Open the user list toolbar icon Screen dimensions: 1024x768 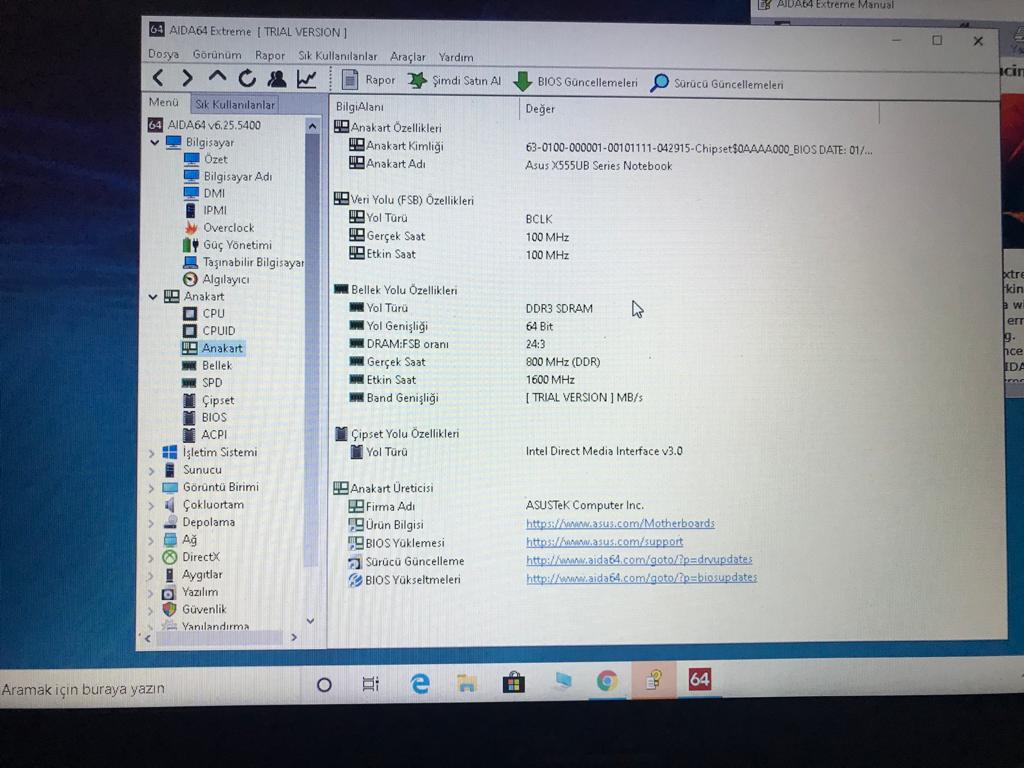(x=277, y=79)
